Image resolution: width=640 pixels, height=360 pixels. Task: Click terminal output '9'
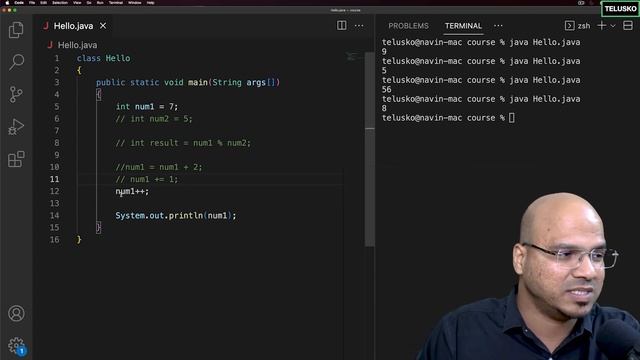tap(384, 51)
